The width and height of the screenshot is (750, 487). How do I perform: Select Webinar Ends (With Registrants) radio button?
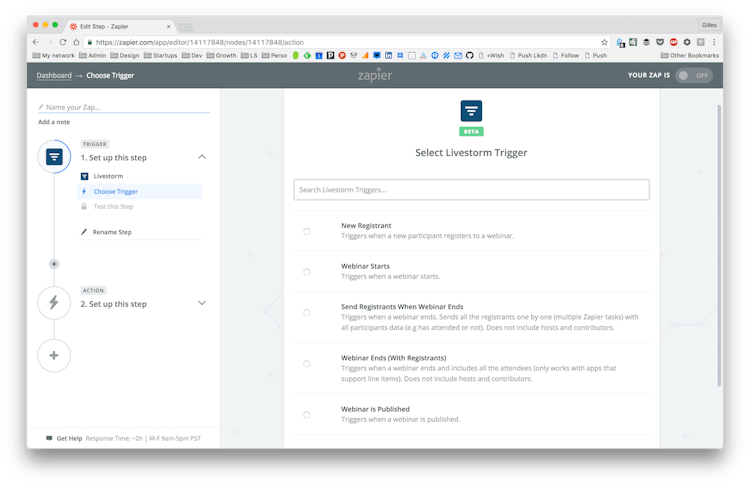(307, 364)
